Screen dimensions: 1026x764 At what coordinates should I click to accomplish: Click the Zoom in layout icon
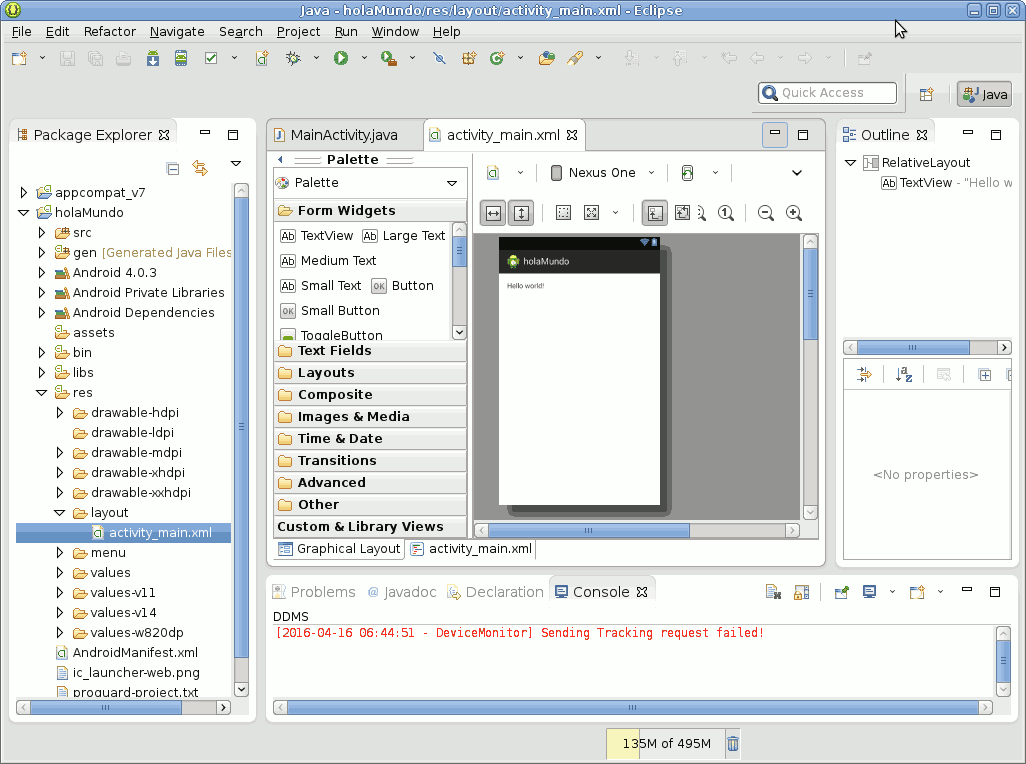pyautogui.click(x=794, y=213)
